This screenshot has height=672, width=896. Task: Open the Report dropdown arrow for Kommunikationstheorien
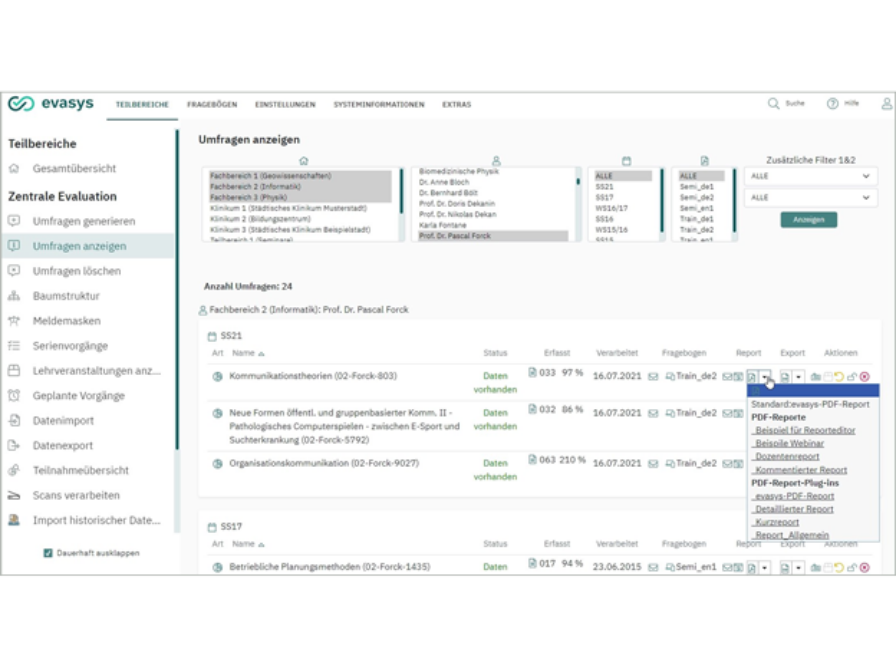pyautogui.click(x=765, y=375)
